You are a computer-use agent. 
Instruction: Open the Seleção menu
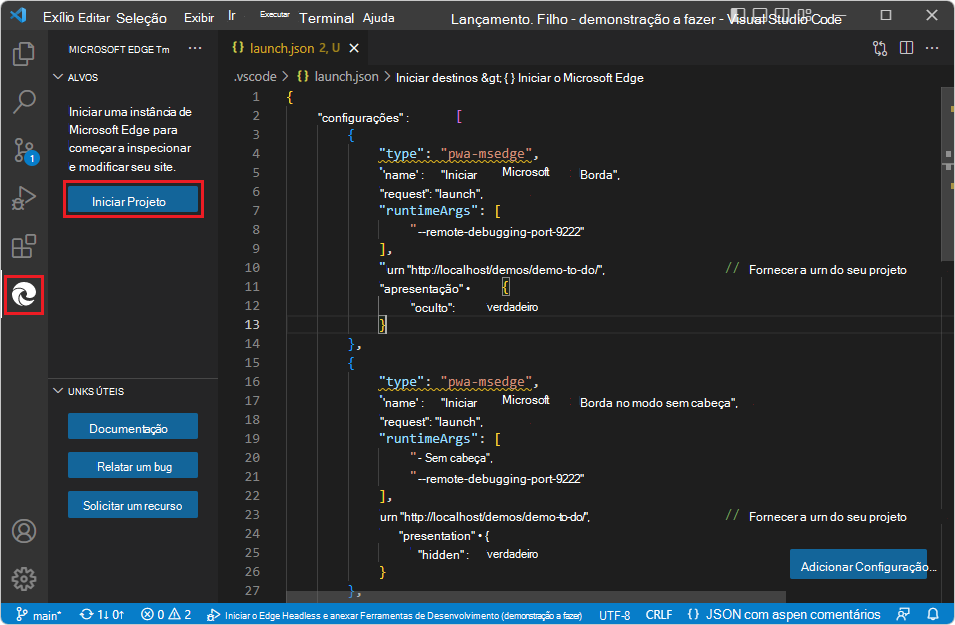(x=141, y=18)
